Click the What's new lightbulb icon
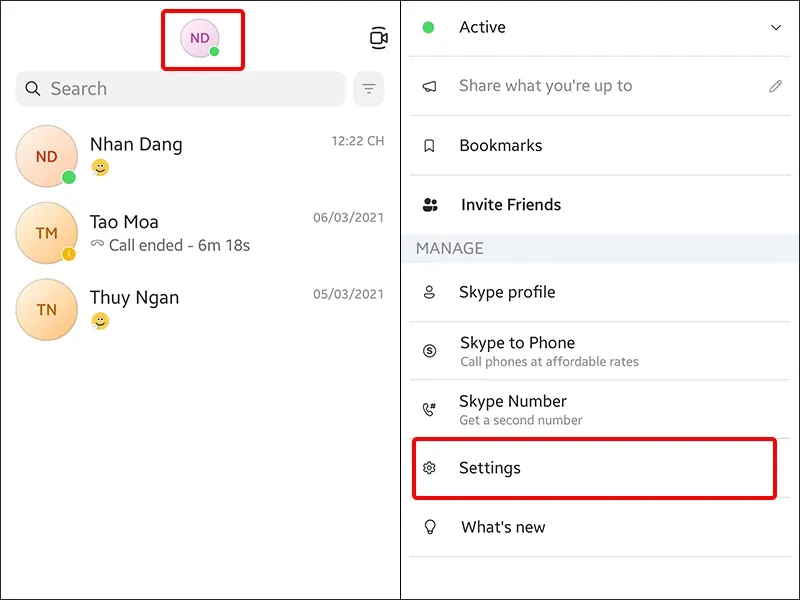This screenshot has width=800, height=600. [430, 527]
